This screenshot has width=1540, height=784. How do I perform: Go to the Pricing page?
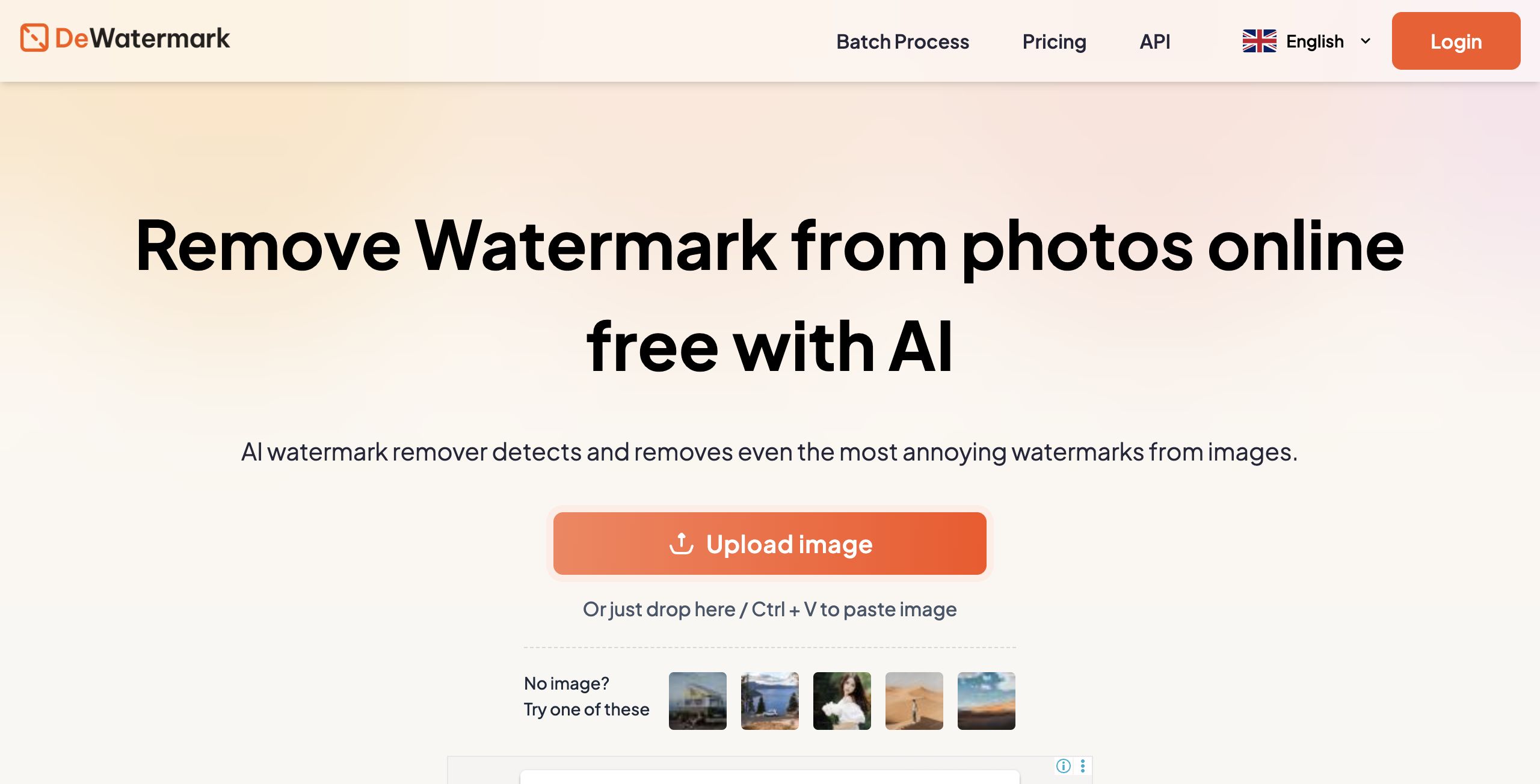[x=1054, y=41]
